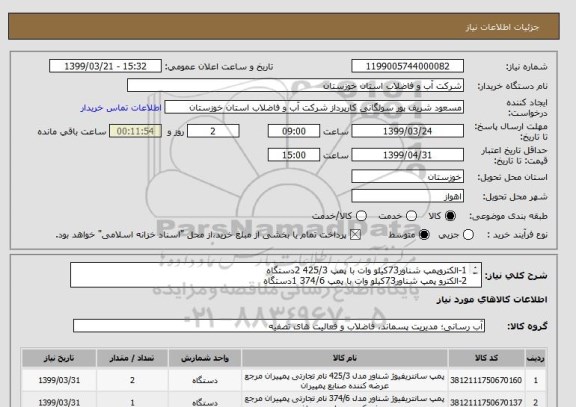This screenshot has height=407, width=576.
Task: Click the announcement date field 1399/03/21 - 15:32
Action: [105, 66]
